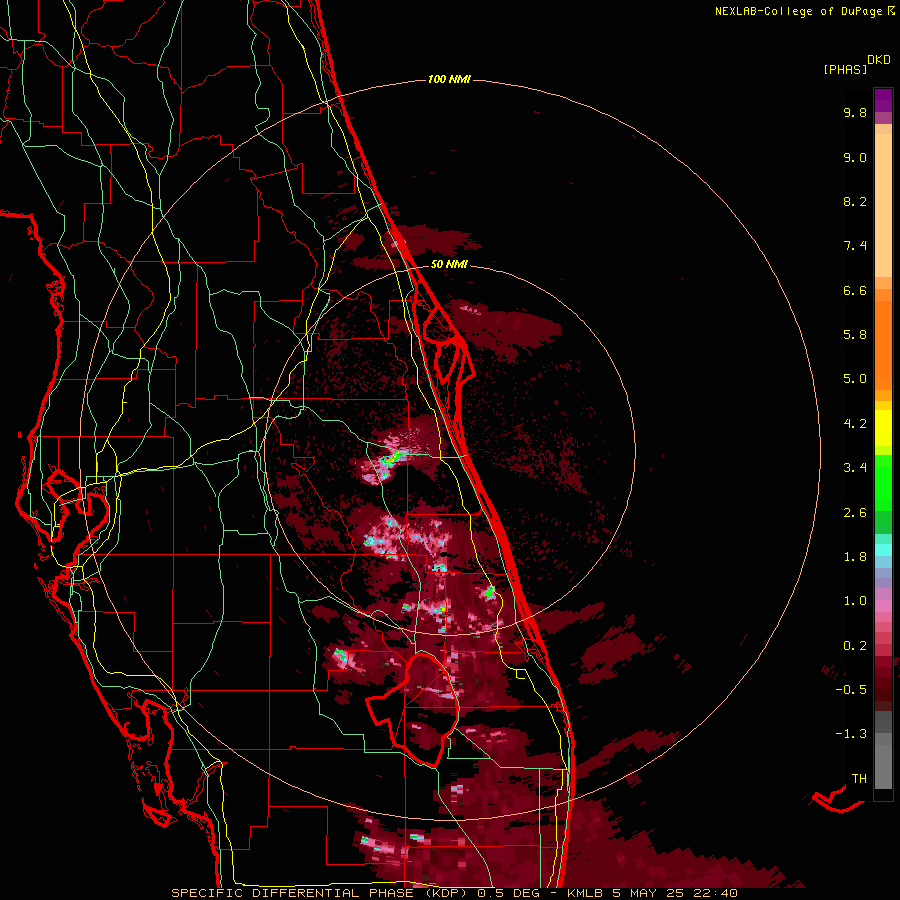This screenshot has height=900, width=900.
Task: Click the 100 NMI range ring label
Action: [449, 79]
